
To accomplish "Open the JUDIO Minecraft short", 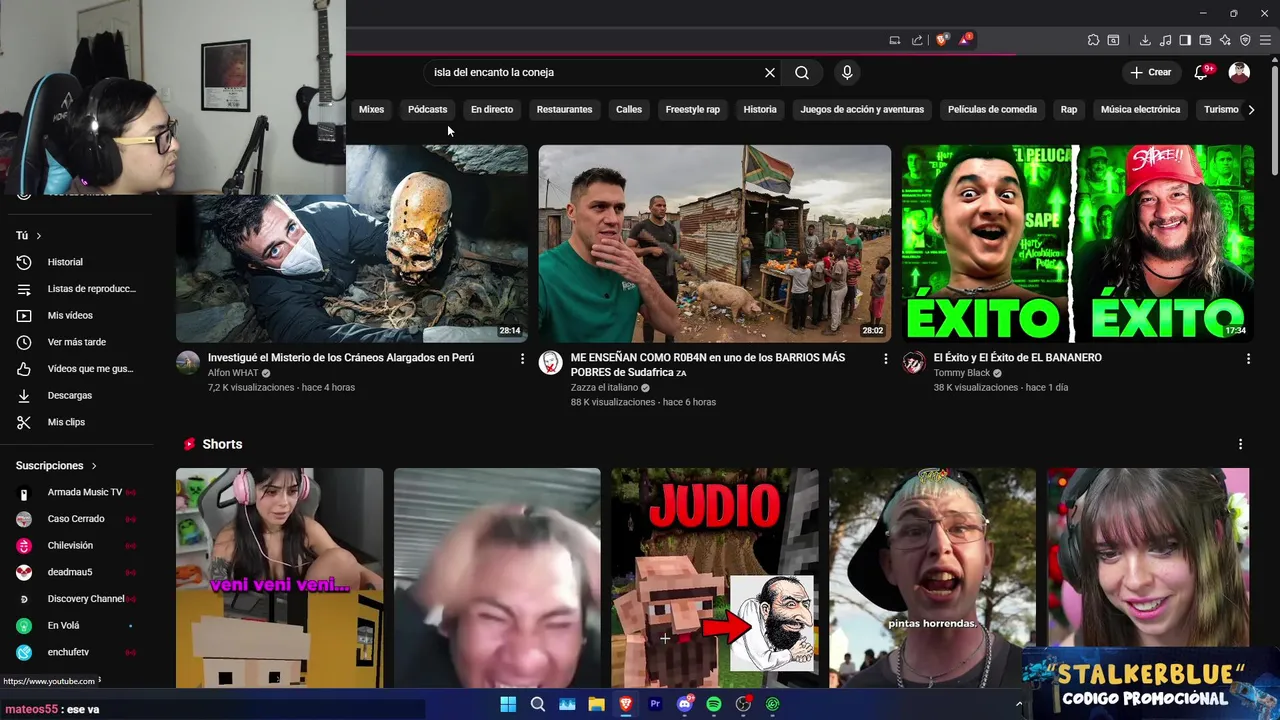I will coord(715,578).
